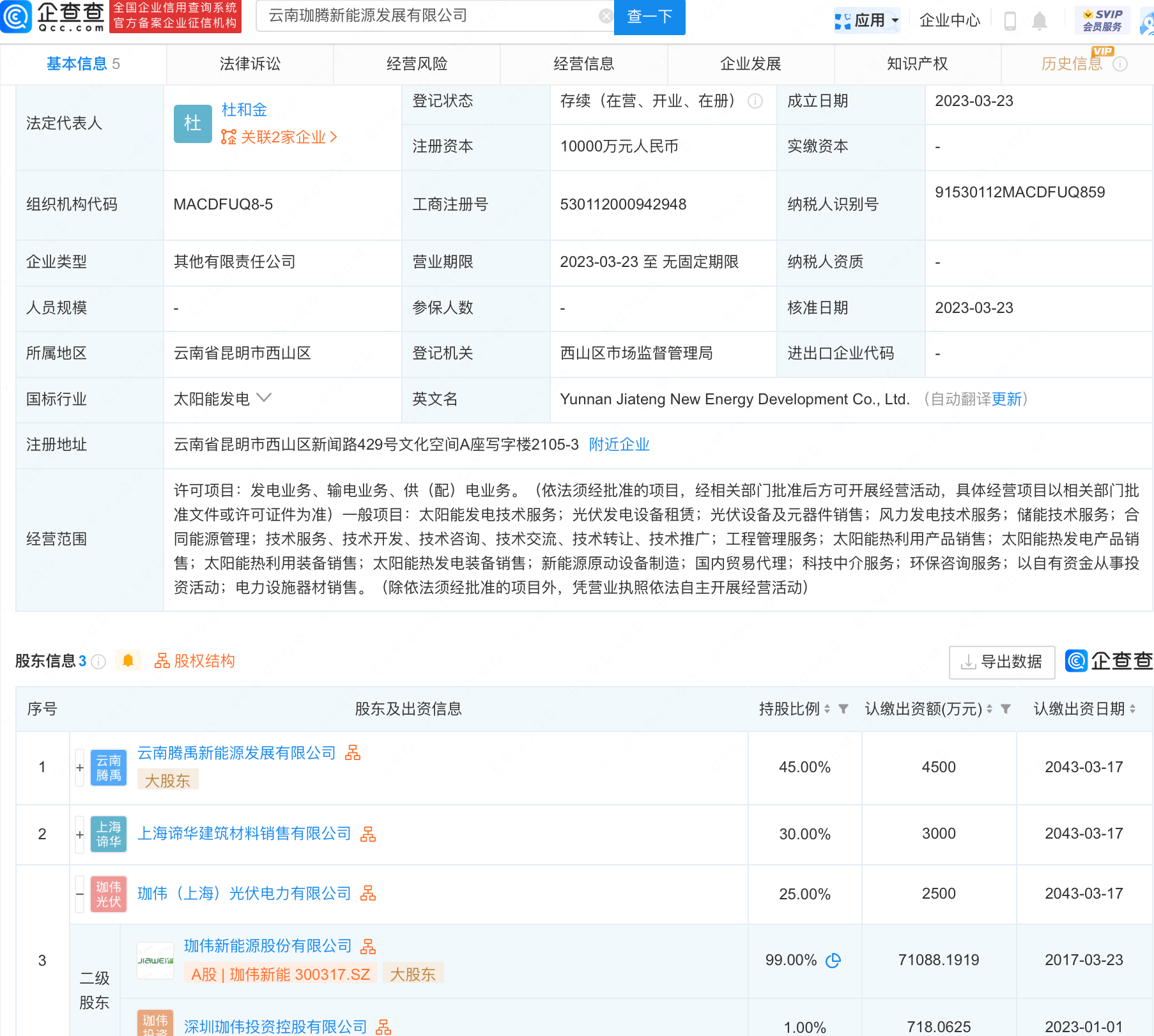Viewport: 1154px width, 1036px height.
Task: Open 上海谛华建筑材料销售有限公司 link
Action: pos(244,834)
